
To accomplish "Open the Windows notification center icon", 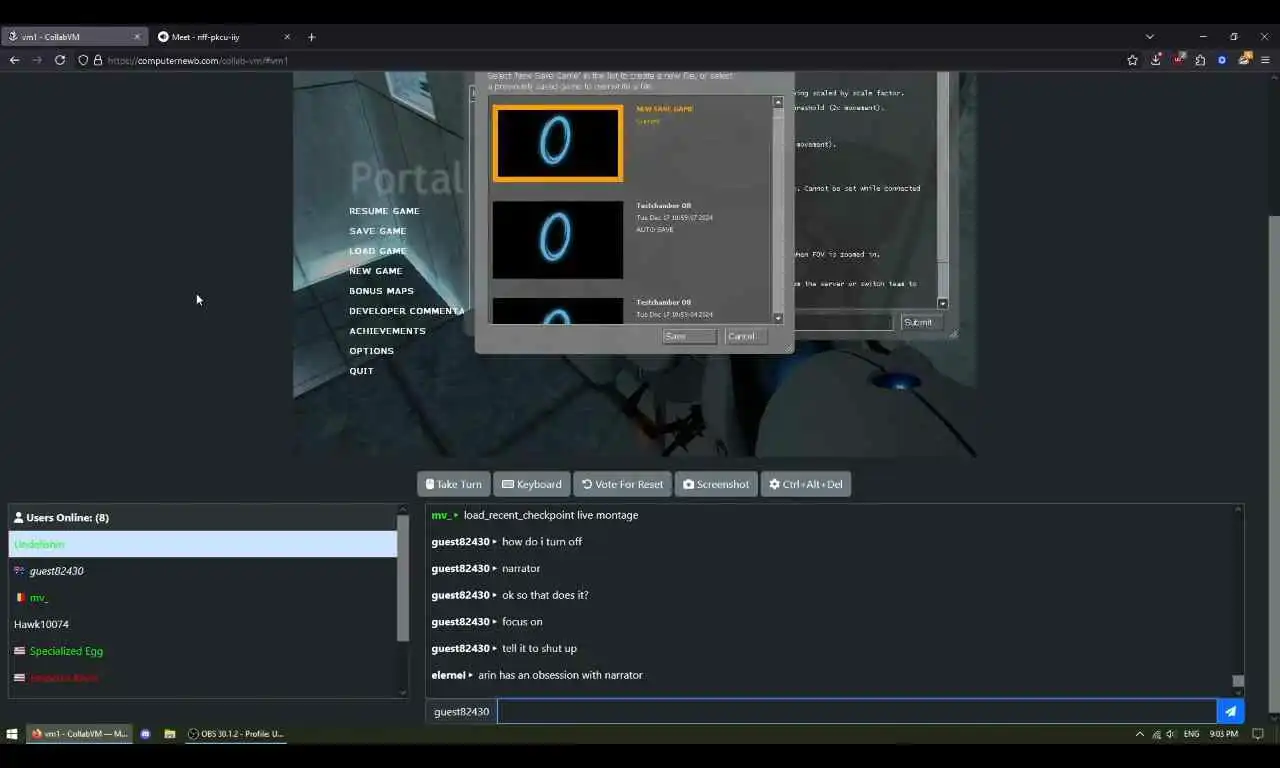I will pyautogui.click(x=1258, y=734).
